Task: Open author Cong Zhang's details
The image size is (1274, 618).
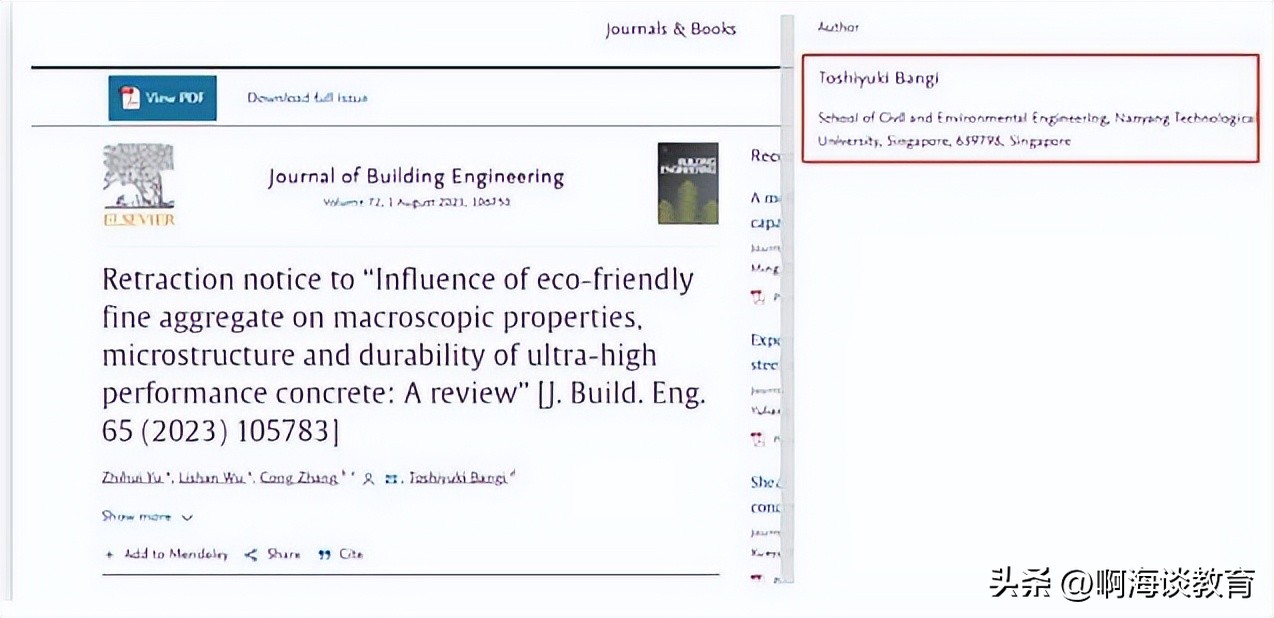Action: [299, 478]
